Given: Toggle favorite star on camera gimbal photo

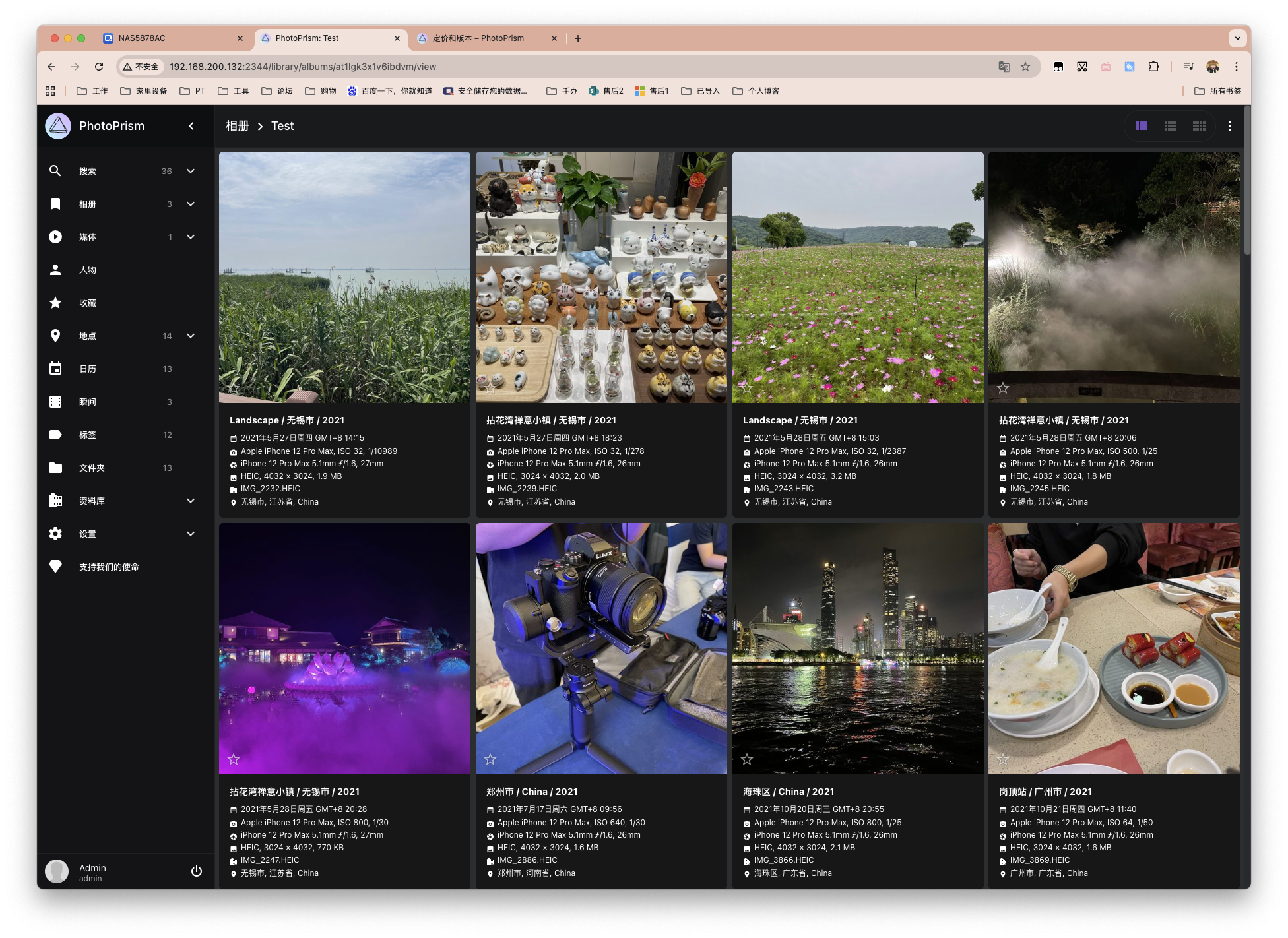Looking at the screenshot, I should [x=490, y=759].
